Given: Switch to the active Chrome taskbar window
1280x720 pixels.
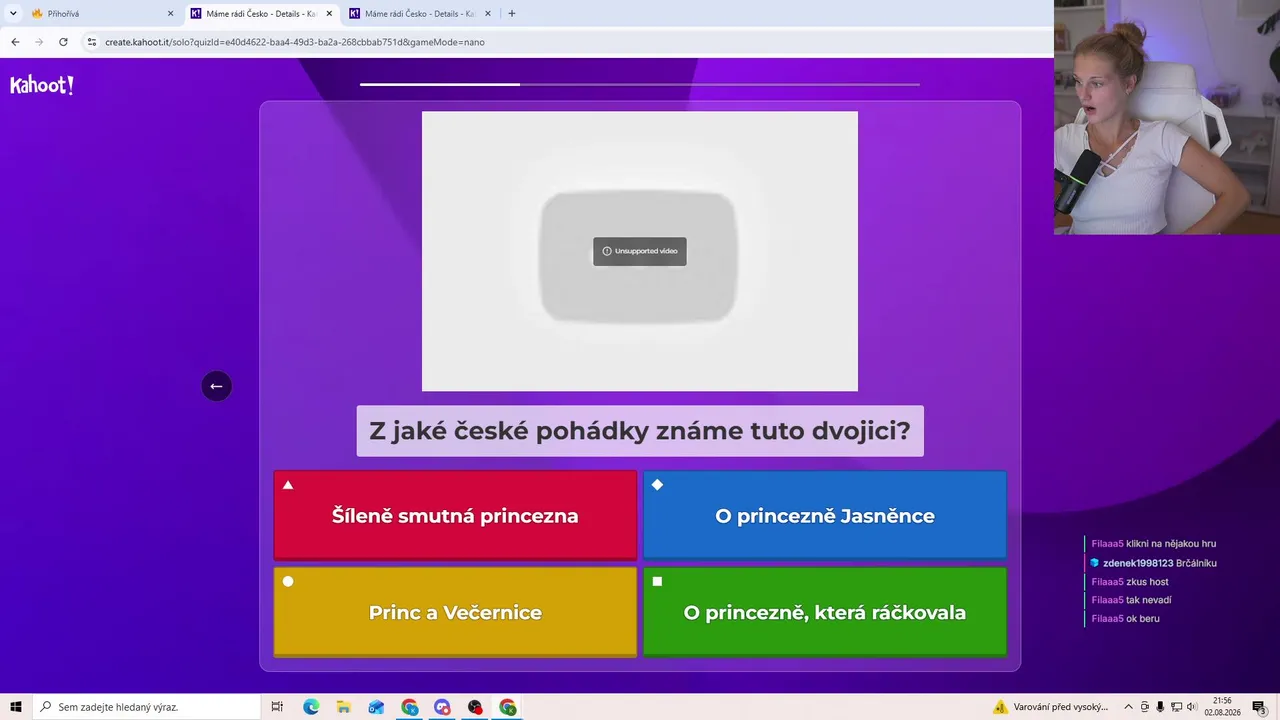Looking at the screenshot, I should click(x=508, y=707).
